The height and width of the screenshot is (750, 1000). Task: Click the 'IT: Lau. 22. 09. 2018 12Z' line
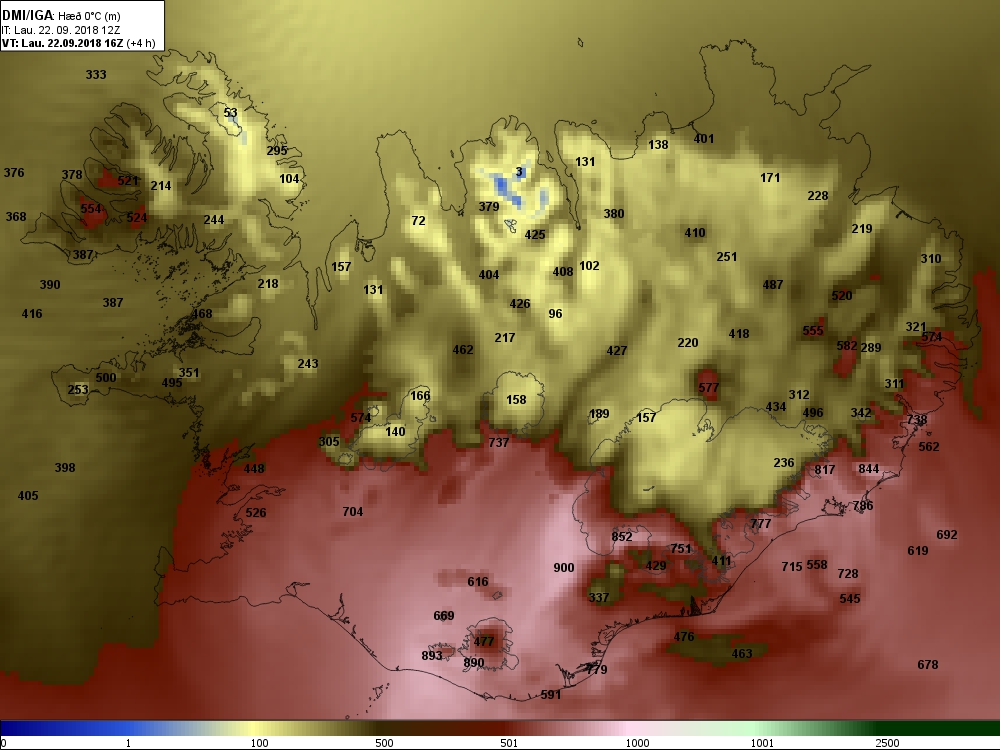[x=61, y=30]
